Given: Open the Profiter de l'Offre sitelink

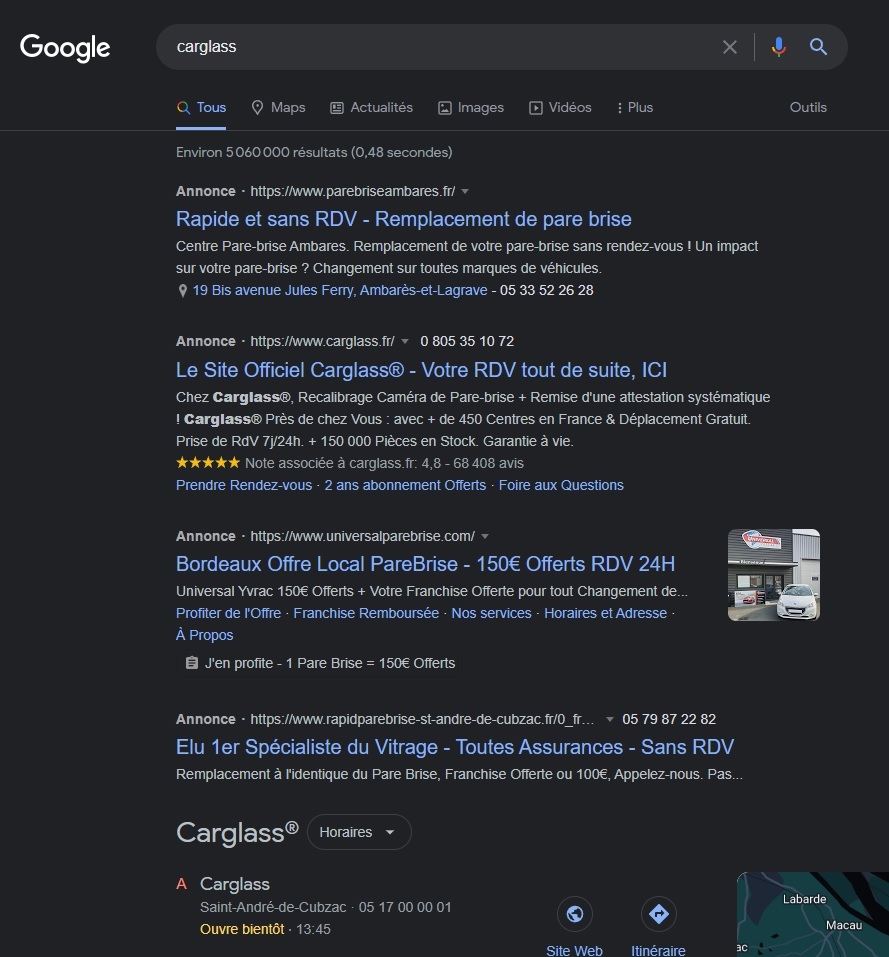Looking at the screenshot, I should click(x=228, y=613).
